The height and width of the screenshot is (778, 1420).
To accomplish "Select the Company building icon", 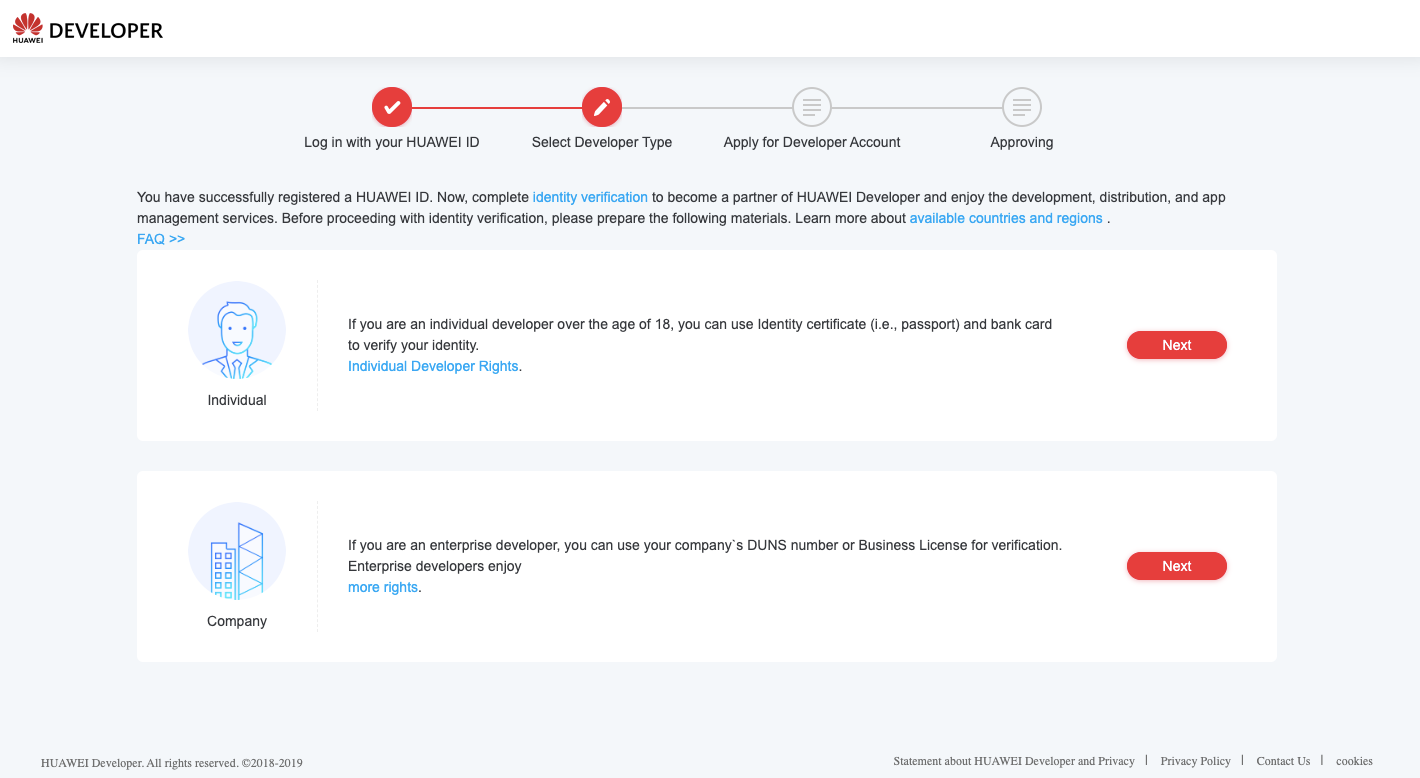I will [x=237, y=551].
